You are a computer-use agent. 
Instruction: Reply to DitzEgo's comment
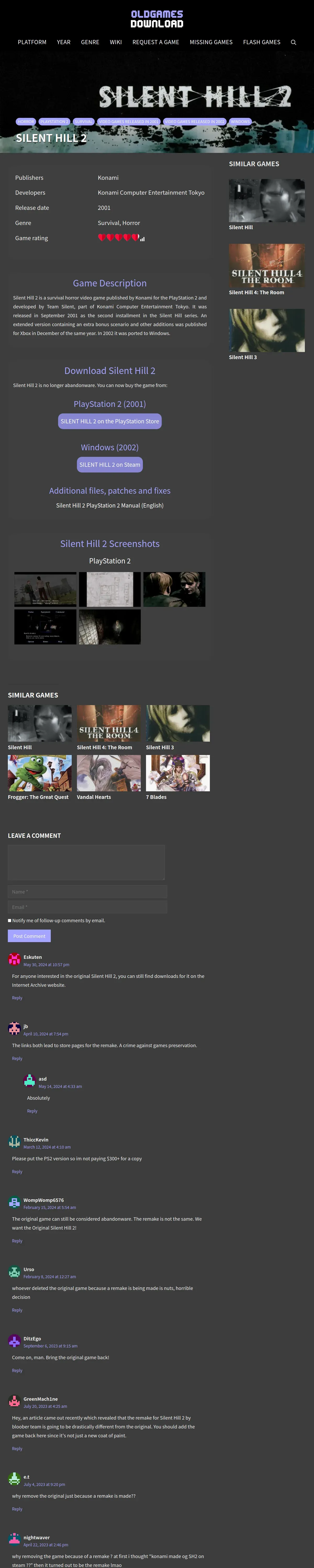(x=17, y=1371)
